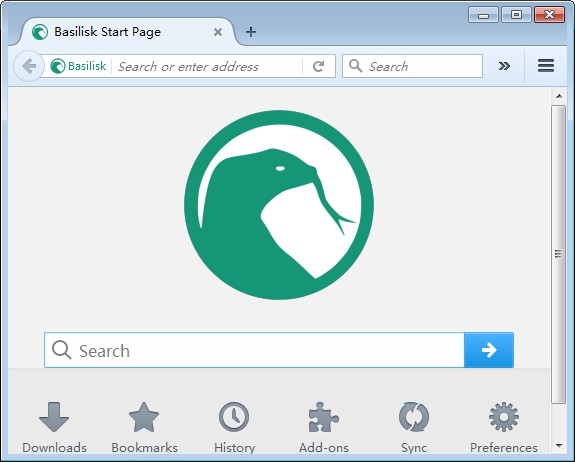The height and width of the screenshot is (462, 575).
Task: Open the Add-ons puzzle piece icon
Action: pos(323,417)
